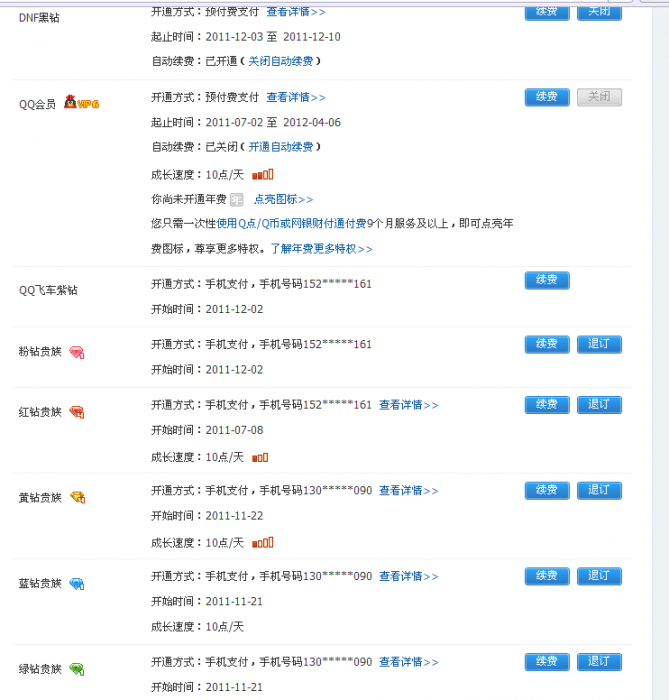
Task: Click 使用Q点/Q币或网银财付通付费 link
Action: (x=291, y=223)
